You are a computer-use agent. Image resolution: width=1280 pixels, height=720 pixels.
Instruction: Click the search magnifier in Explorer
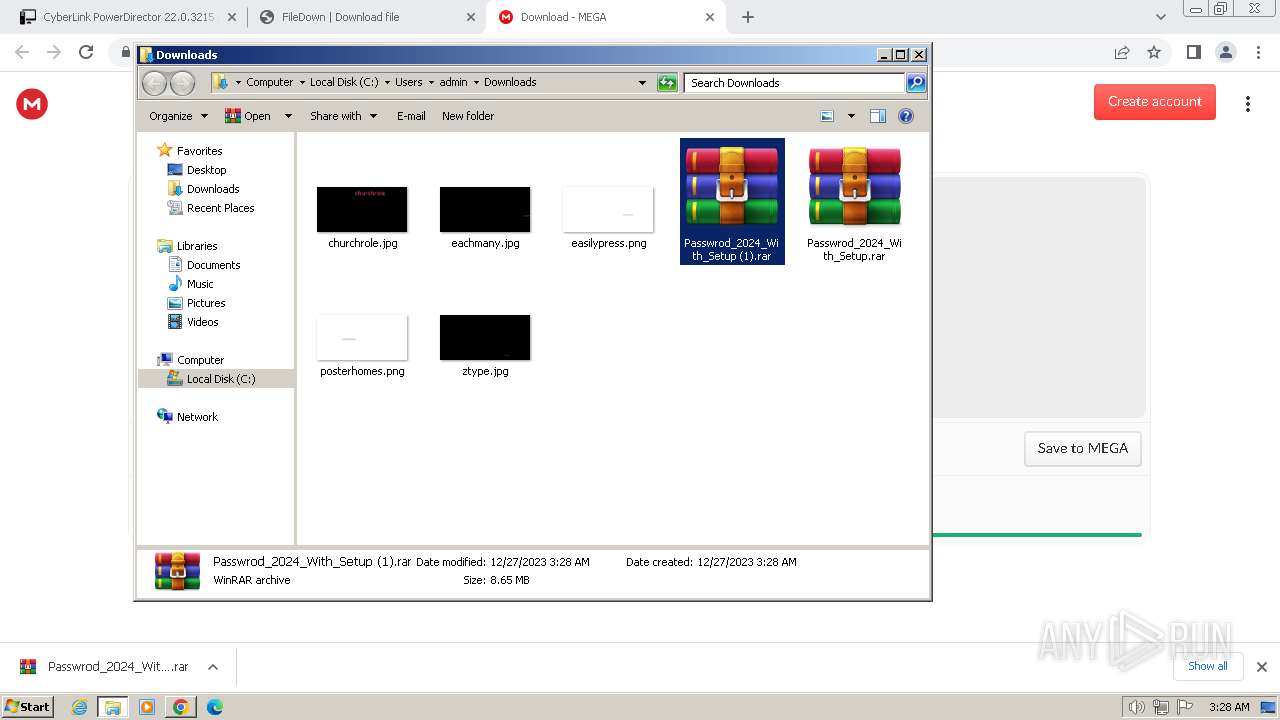tap(915, 83)
